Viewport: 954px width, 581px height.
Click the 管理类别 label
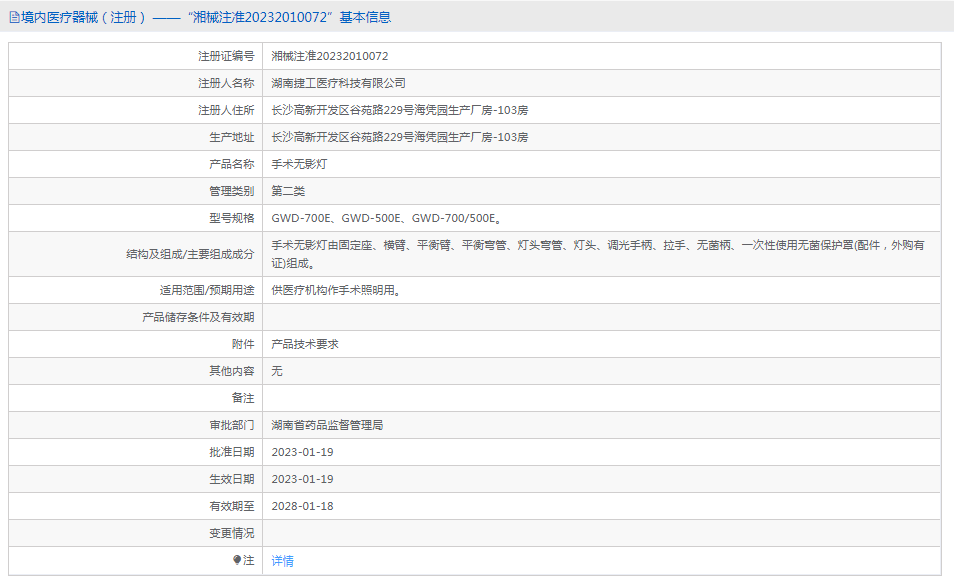pos(232,191)
